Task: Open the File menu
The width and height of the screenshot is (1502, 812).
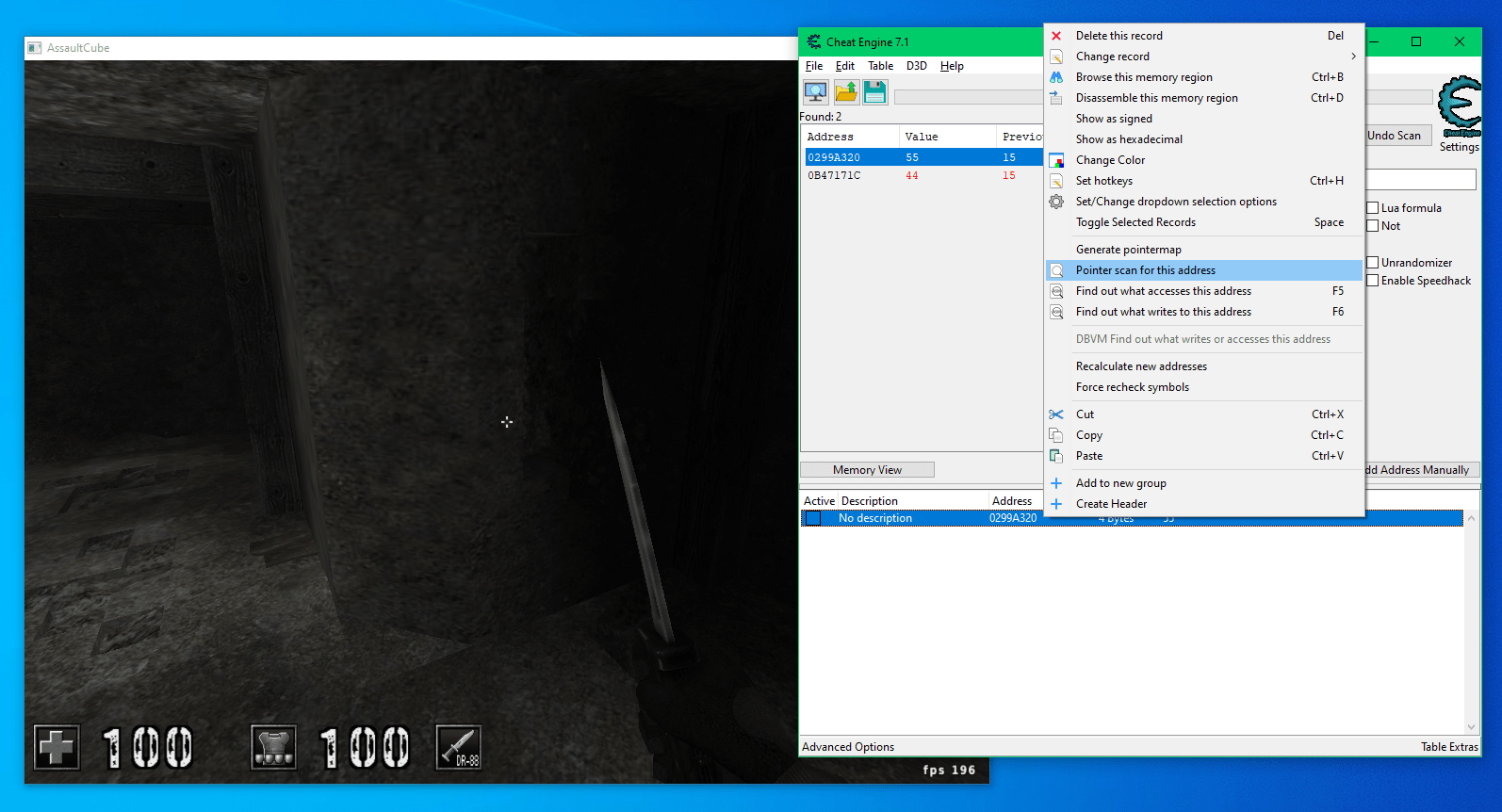Action: [x=814, y=66]
